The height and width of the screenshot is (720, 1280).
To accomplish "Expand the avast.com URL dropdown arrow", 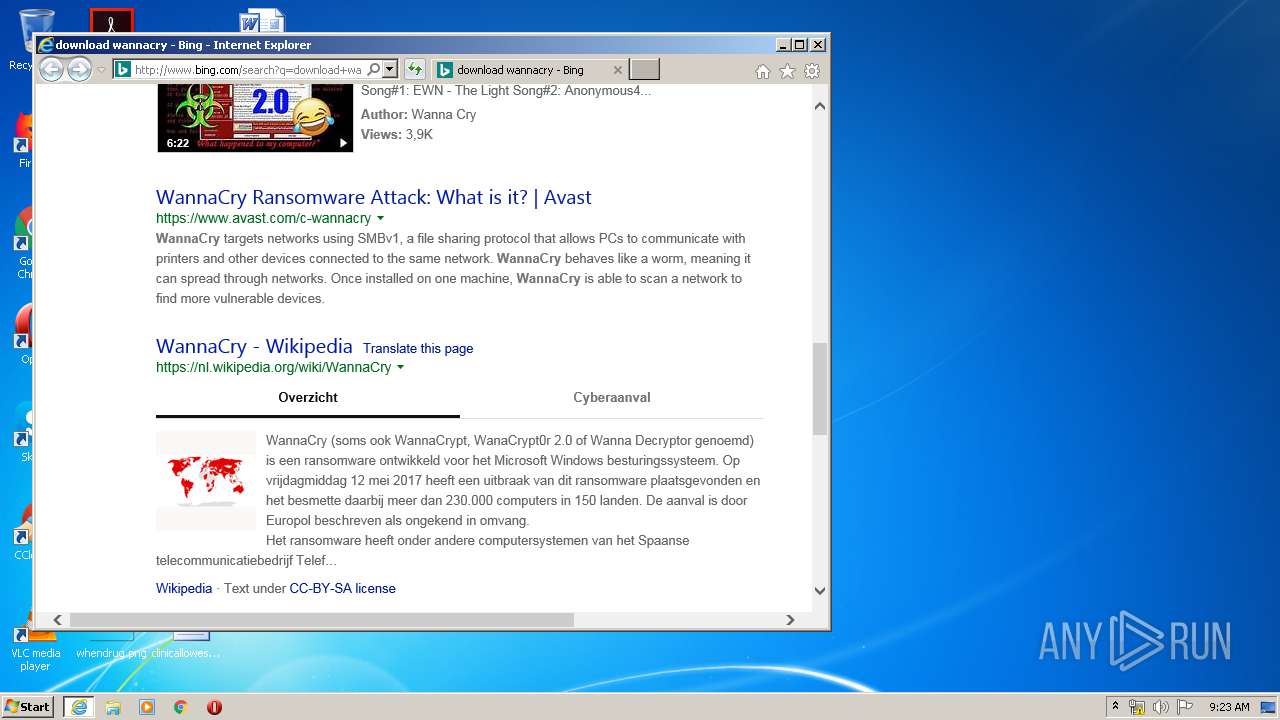I will point(380,218).
